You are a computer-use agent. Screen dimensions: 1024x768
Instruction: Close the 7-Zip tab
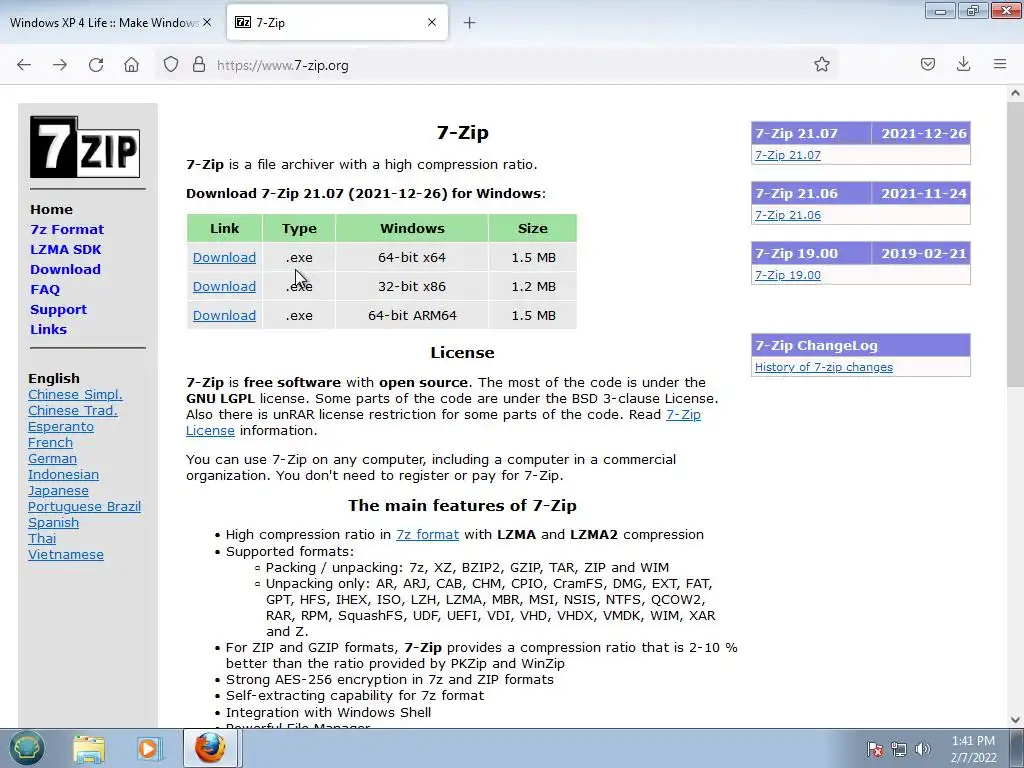coord(432,22)
